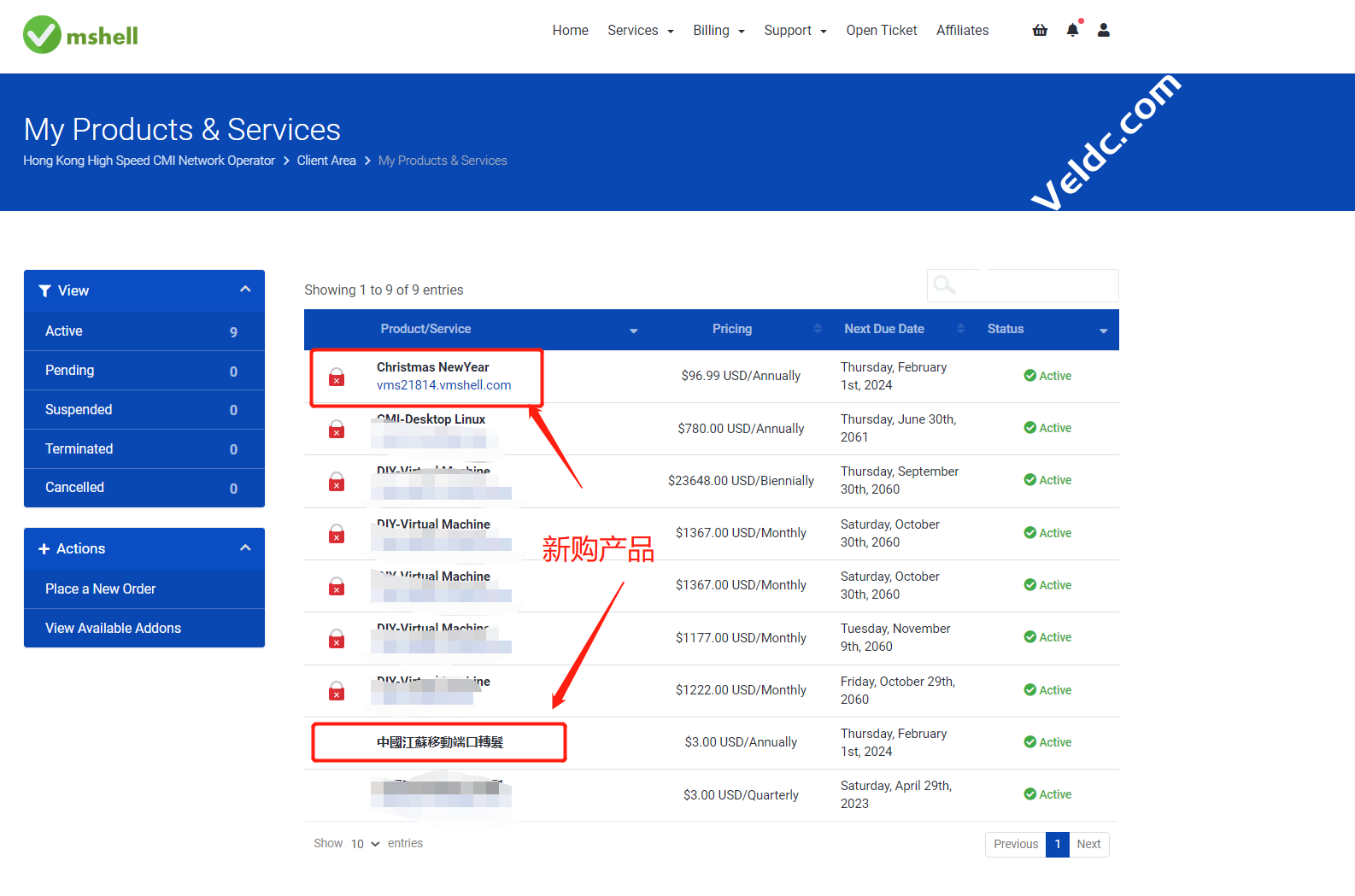This screenshot has width=1355, height=896.
Task: Click Place a New Order
Action: point(101,589)
